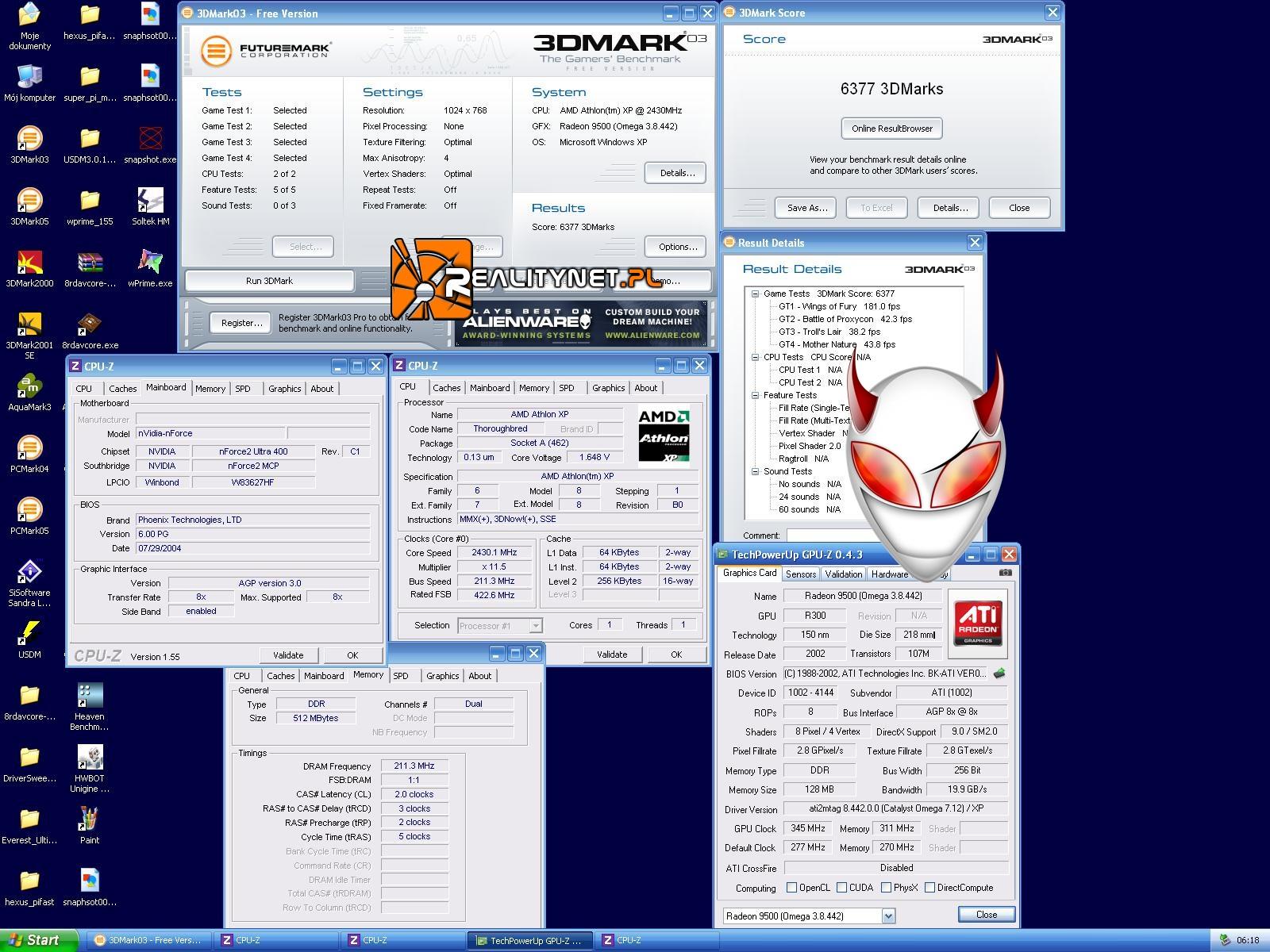
Task: Open Processor #1 selection dropdown
Action: coord(535,626)
